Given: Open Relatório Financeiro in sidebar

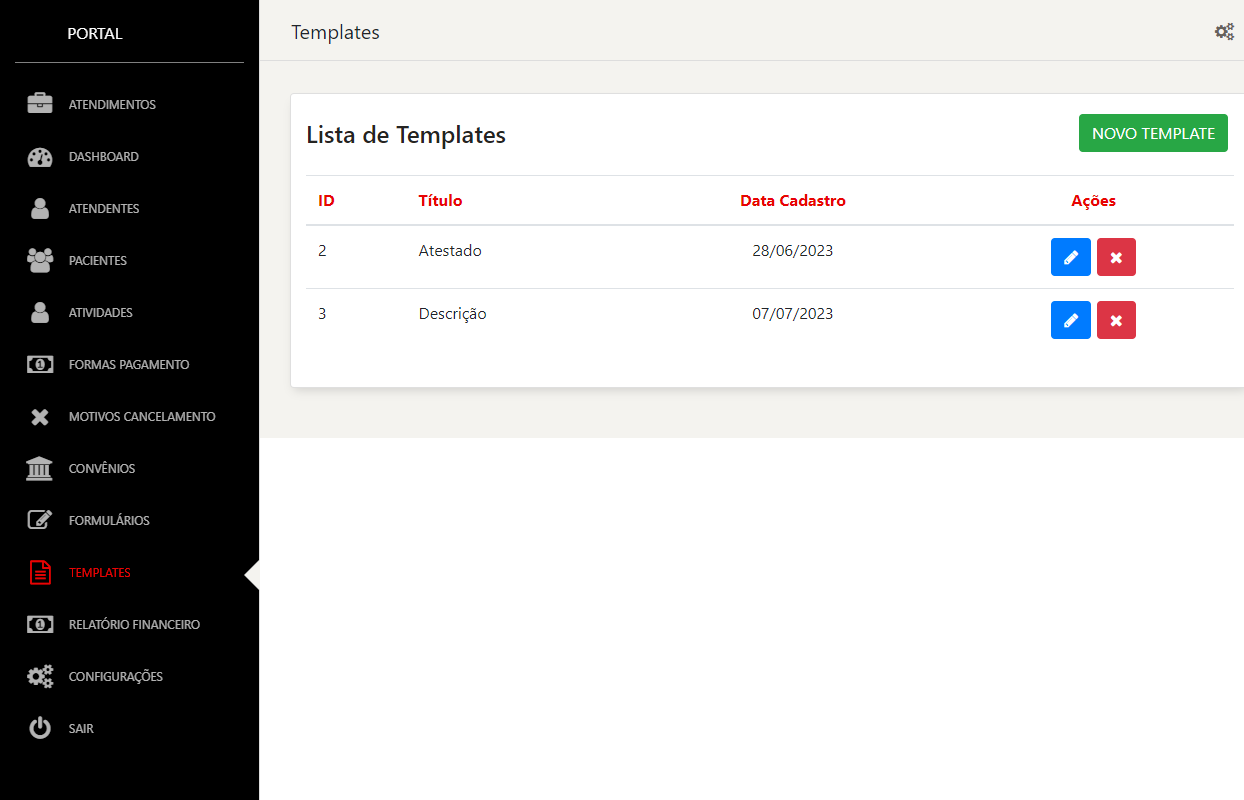Looking at the screenshot, I should 134,625.
